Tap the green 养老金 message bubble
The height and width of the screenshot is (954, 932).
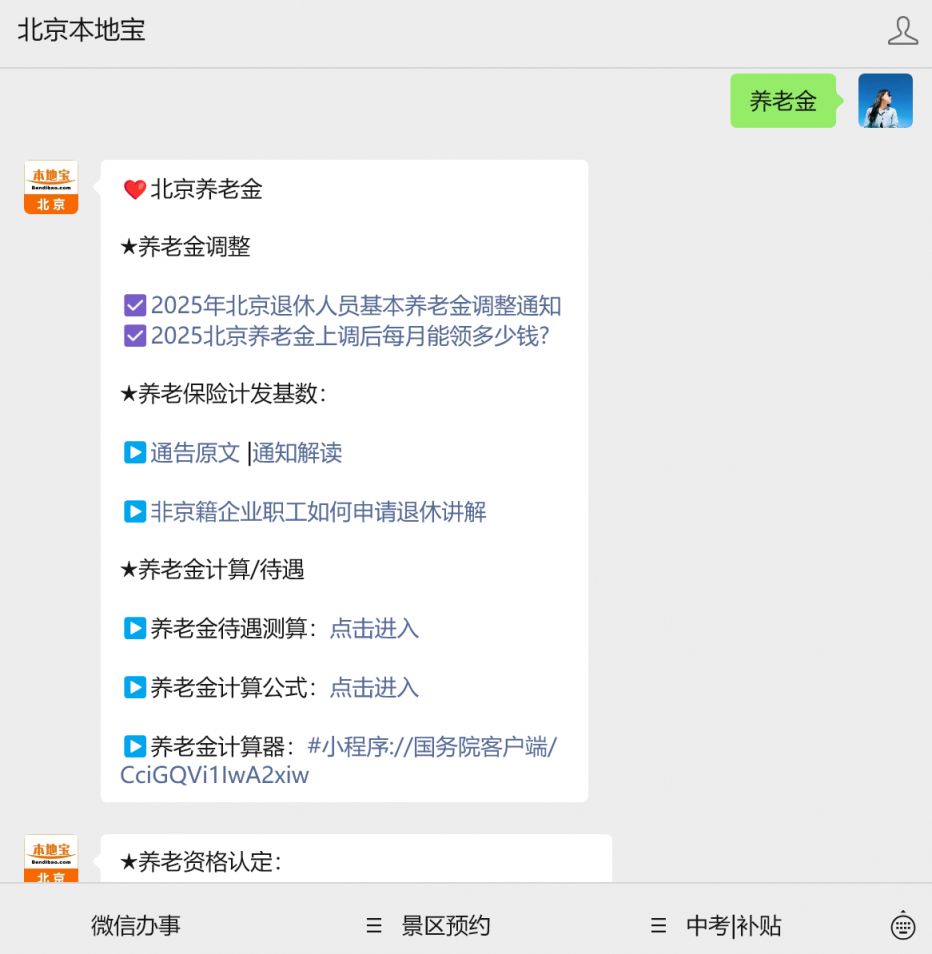click(784, 100)
